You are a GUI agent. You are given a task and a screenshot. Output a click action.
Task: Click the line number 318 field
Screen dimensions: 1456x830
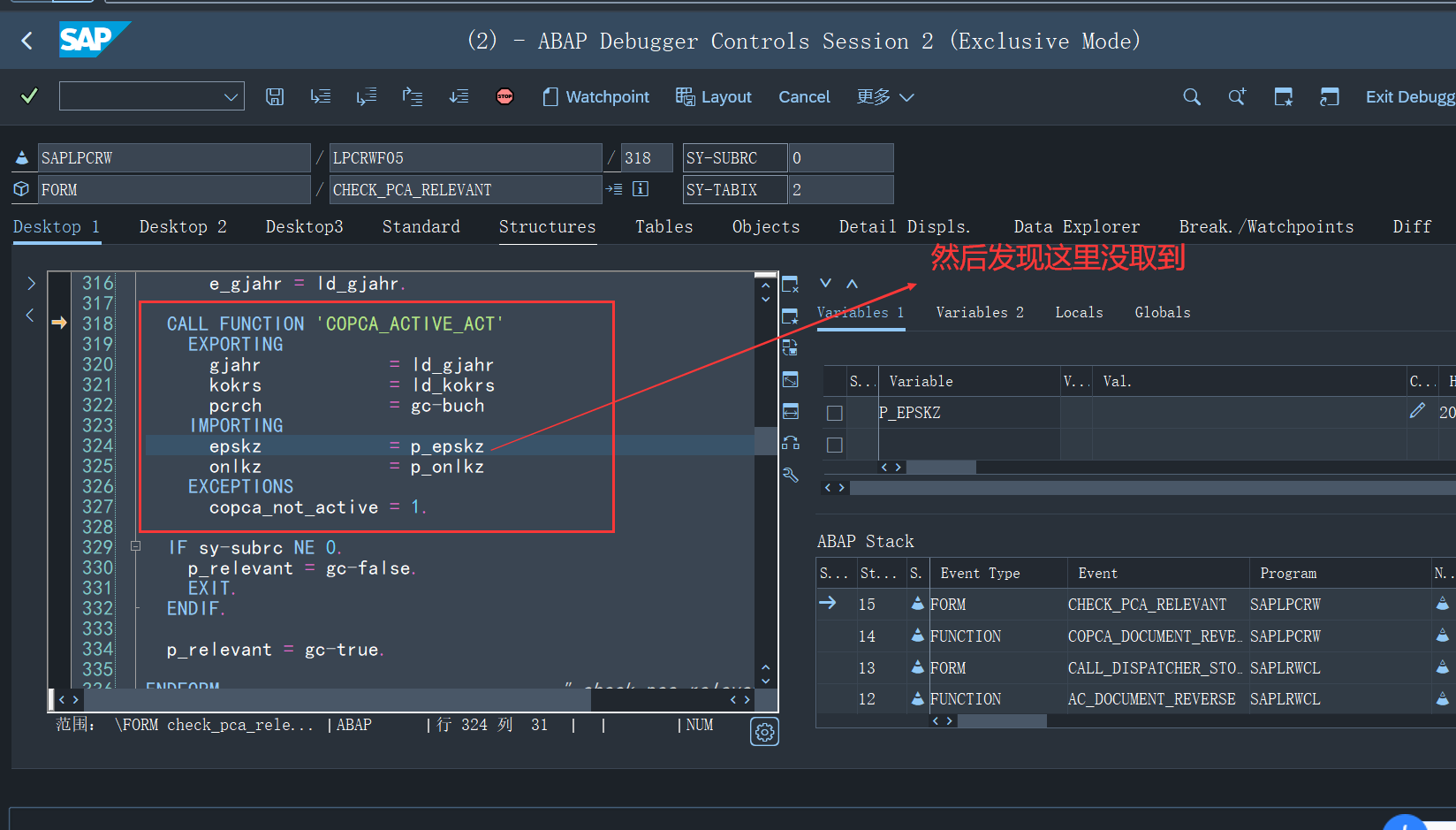[x=647, y=157]
